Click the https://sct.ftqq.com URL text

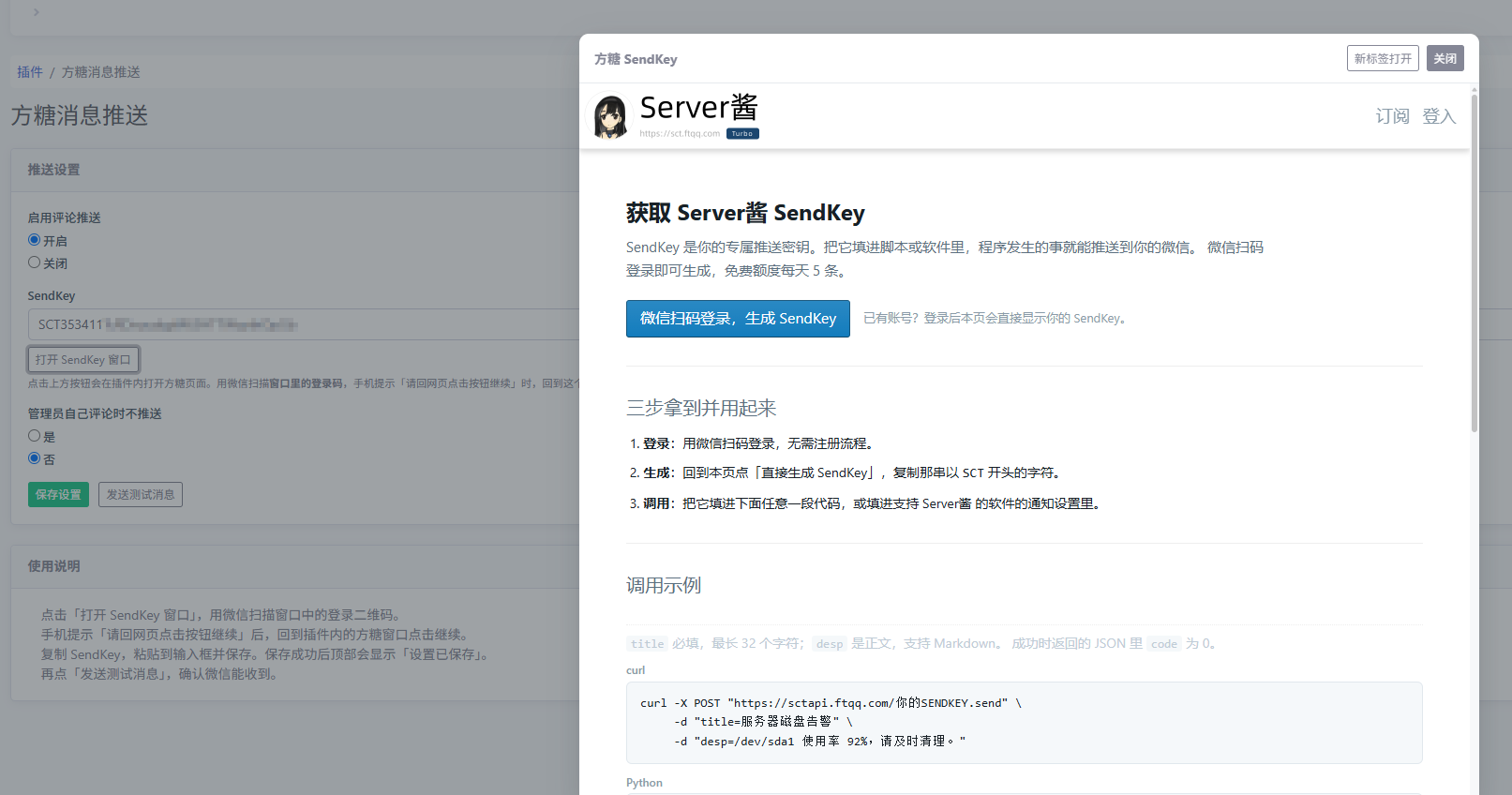point(680,134)
